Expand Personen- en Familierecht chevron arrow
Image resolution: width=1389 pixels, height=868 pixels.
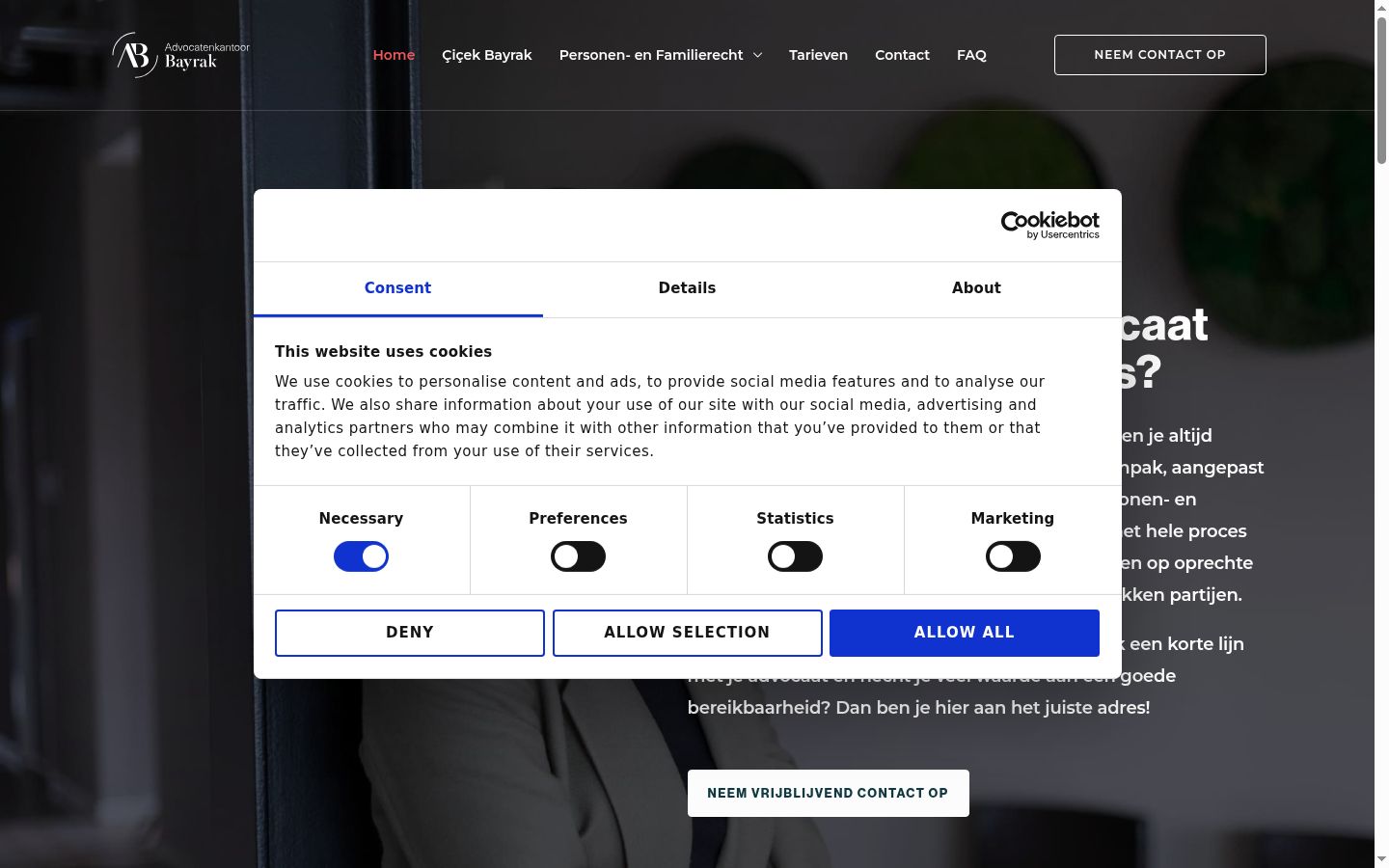[x=757, y=55]
